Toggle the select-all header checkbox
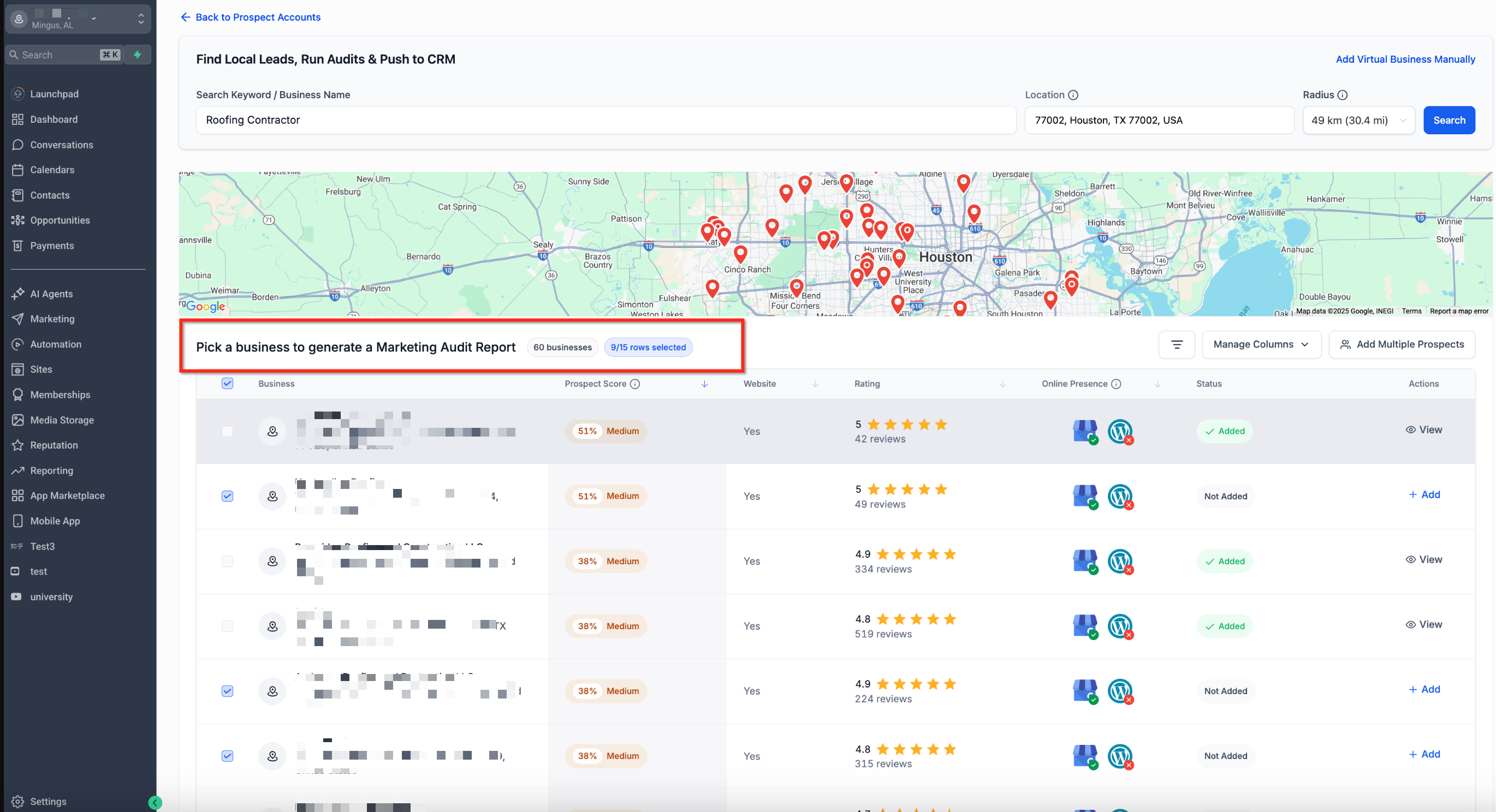 point(227,384)
